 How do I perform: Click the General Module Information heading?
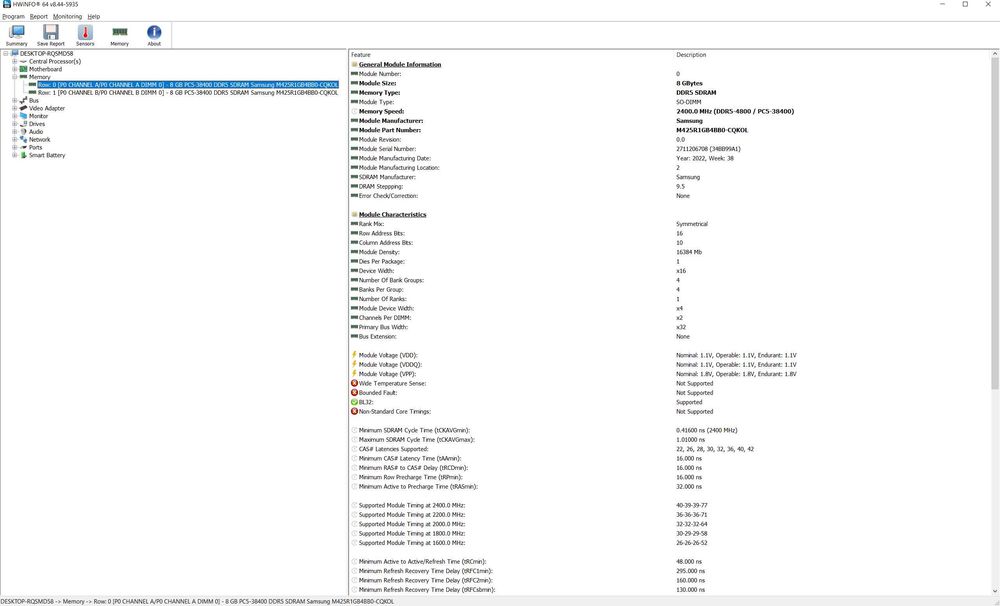[400, 64]
